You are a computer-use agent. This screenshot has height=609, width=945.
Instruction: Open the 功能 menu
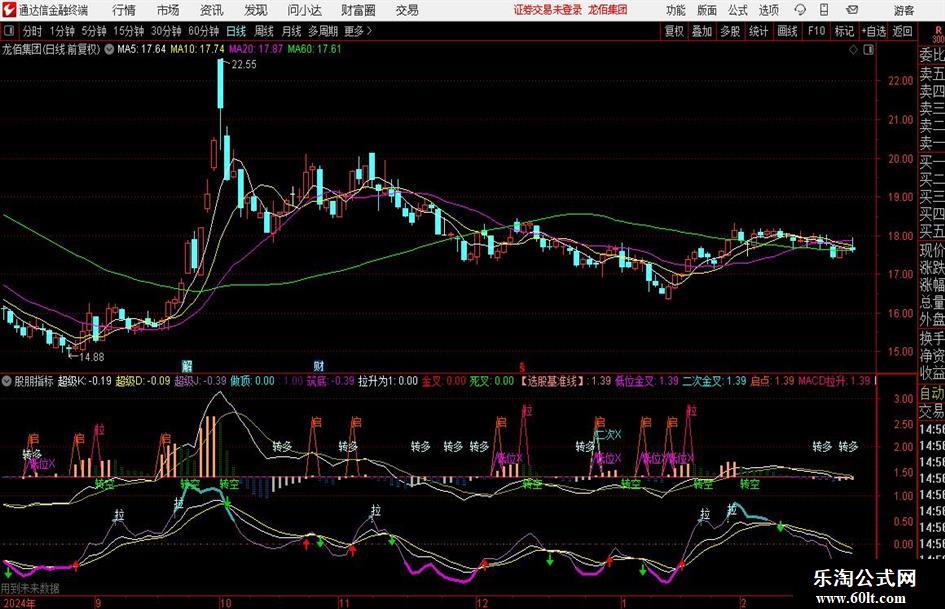tap(676, 10)
